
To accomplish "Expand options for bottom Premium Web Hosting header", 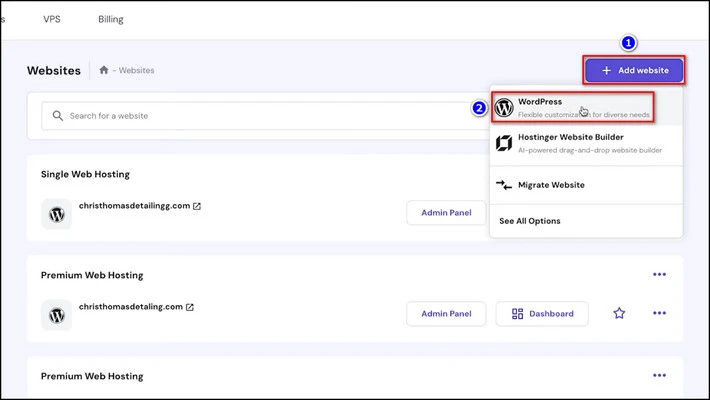I will tap(659, 376).
